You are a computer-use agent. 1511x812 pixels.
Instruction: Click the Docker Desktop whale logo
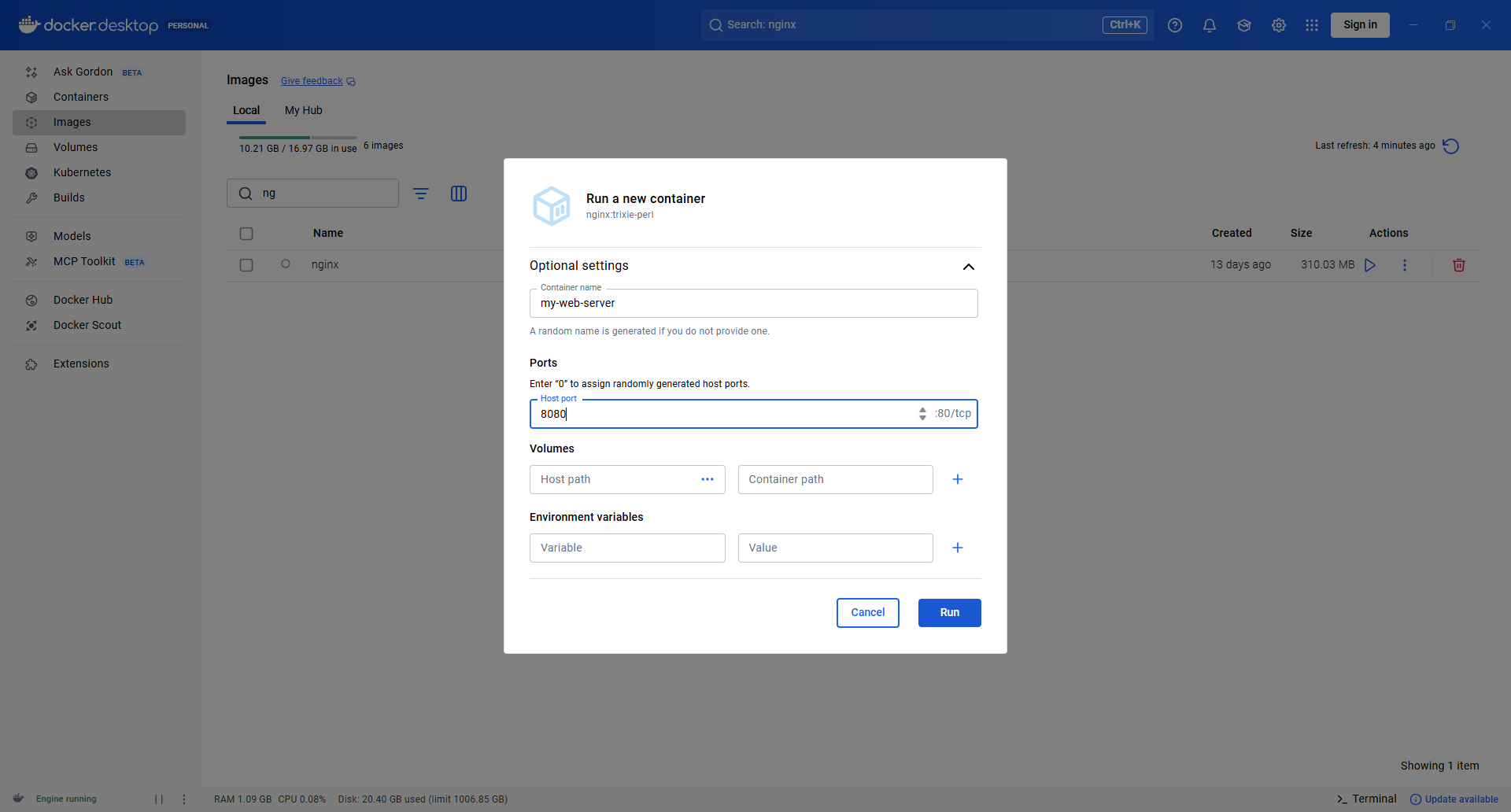(x=29, y=24)
